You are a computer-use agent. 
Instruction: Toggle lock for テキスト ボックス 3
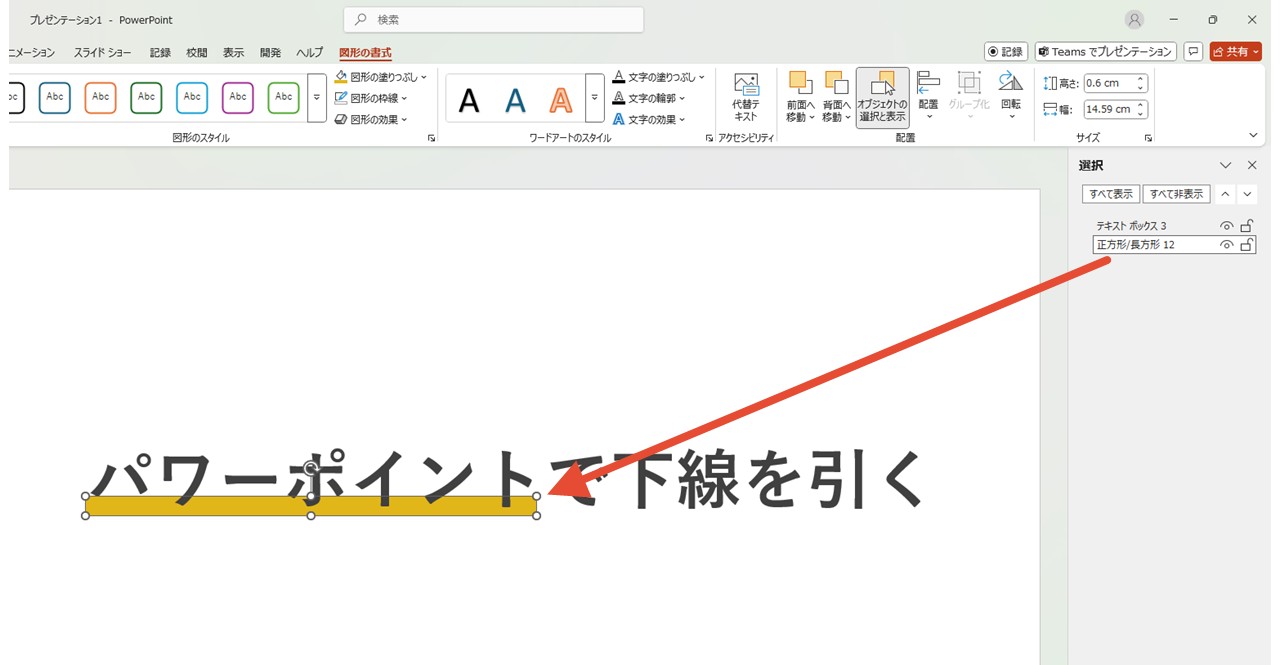pyautogui.click(x=1246, y=226)
